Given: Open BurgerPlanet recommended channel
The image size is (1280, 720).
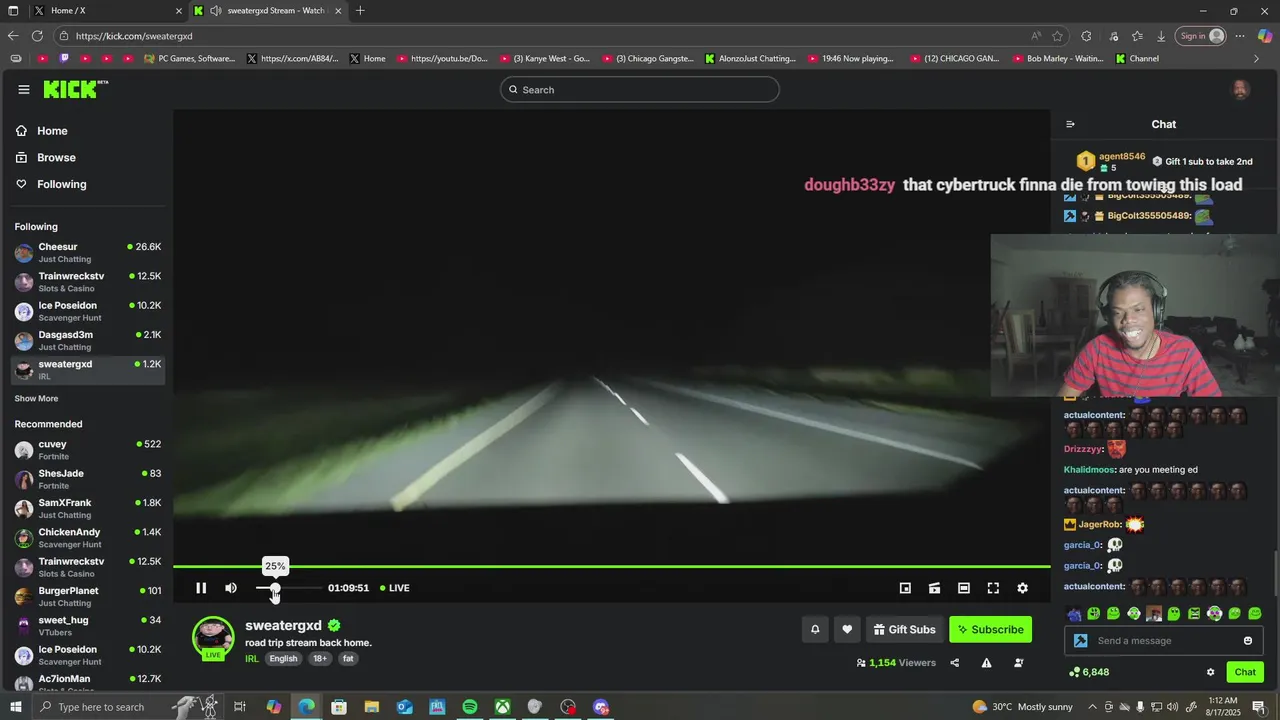Looking at the screenshot, I should [88, 596].
